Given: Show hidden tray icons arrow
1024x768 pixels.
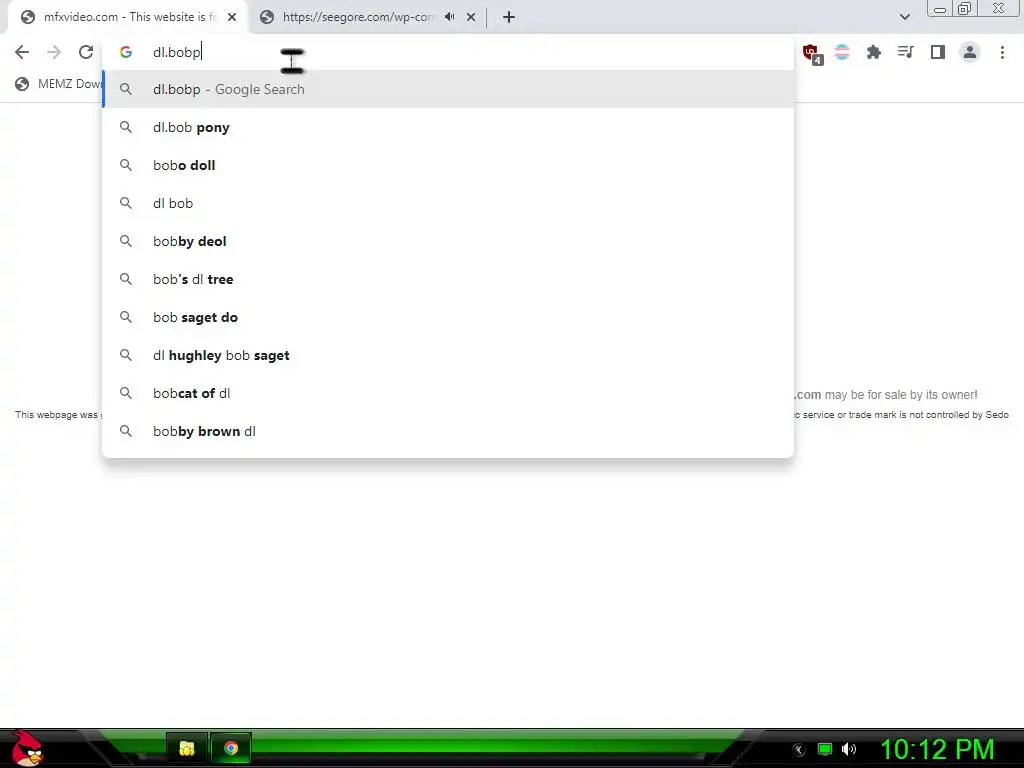Looking at the screenshot, I should (799, 749).
